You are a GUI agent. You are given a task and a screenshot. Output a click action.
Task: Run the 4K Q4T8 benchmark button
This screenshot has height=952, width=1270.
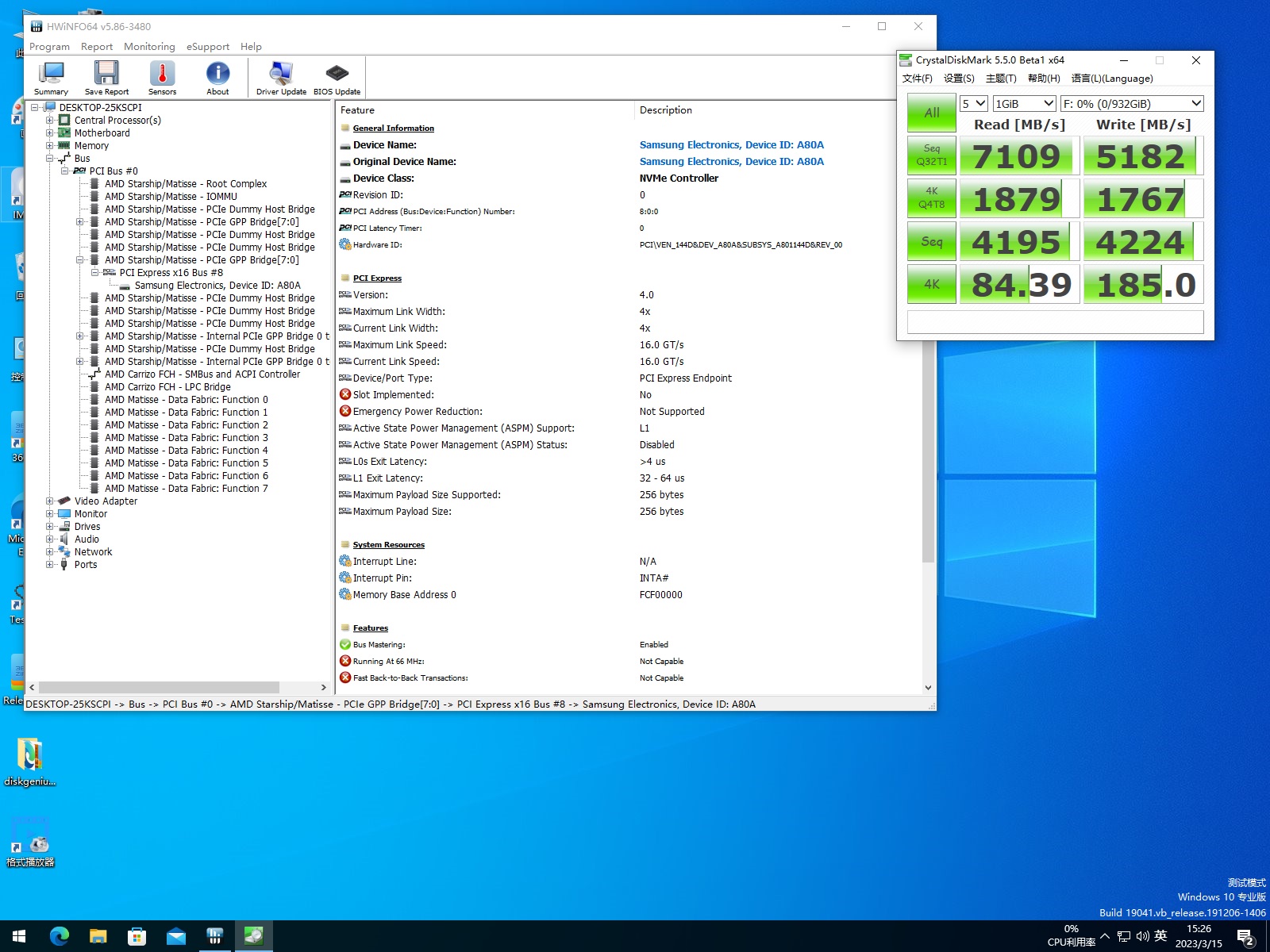coord(932,198)
